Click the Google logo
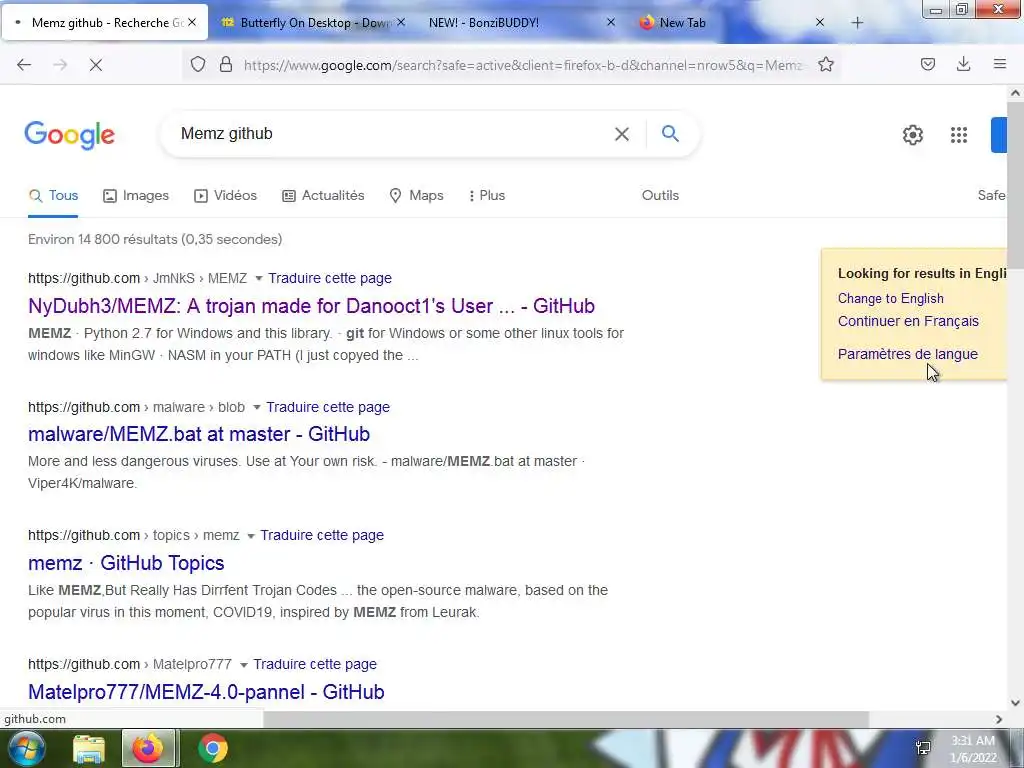Screen dimensions: 1024x768 click(70, 135)
